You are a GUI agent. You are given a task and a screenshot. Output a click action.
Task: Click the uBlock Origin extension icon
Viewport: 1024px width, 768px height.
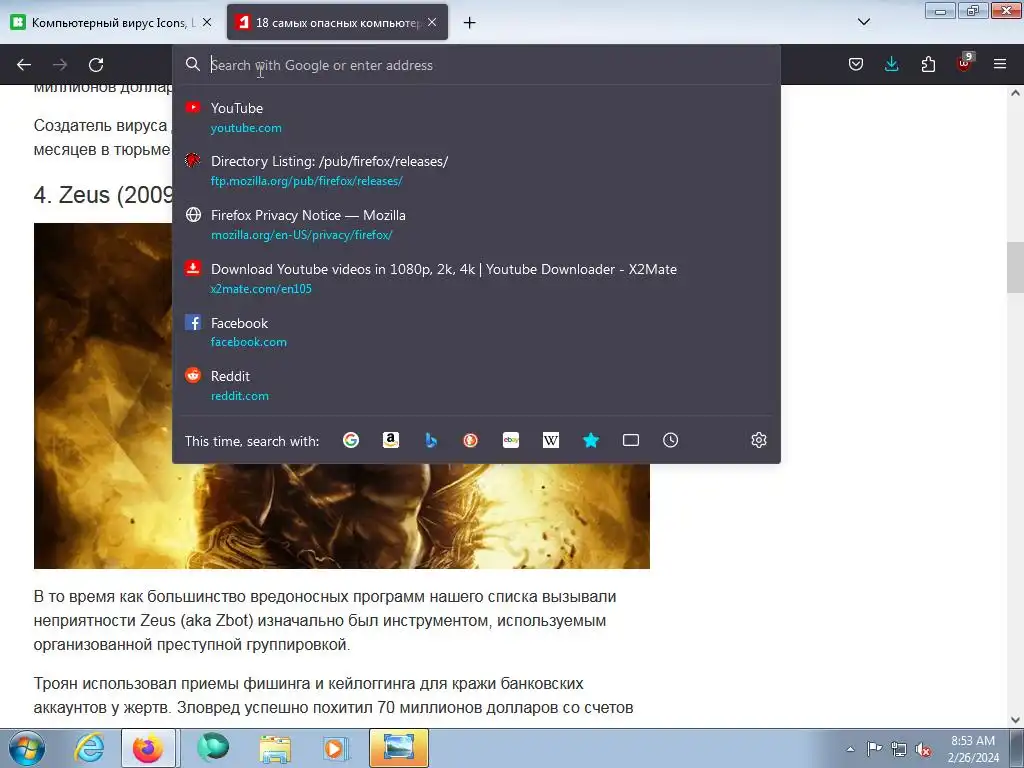(964, 63)
